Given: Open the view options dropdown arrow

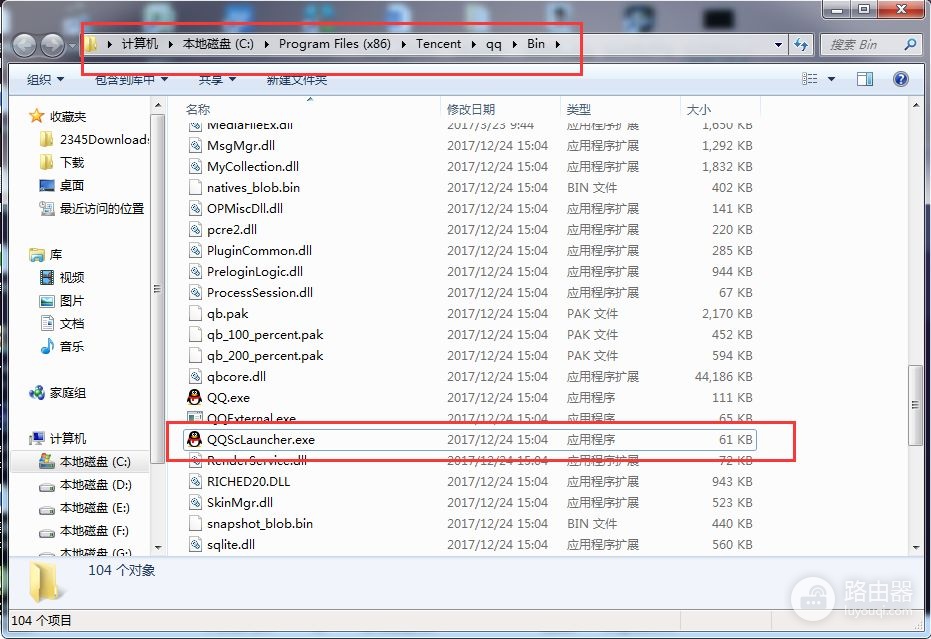Looking at the screenshot, I should [831, 79].
